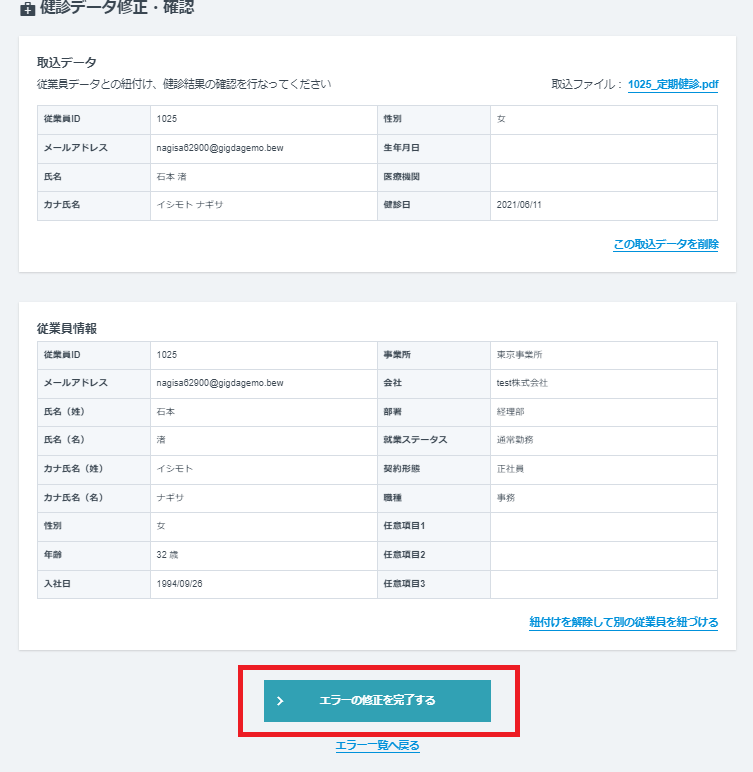Click the imported name 石本 渚

pyautogui.click(x=171, y=177)
